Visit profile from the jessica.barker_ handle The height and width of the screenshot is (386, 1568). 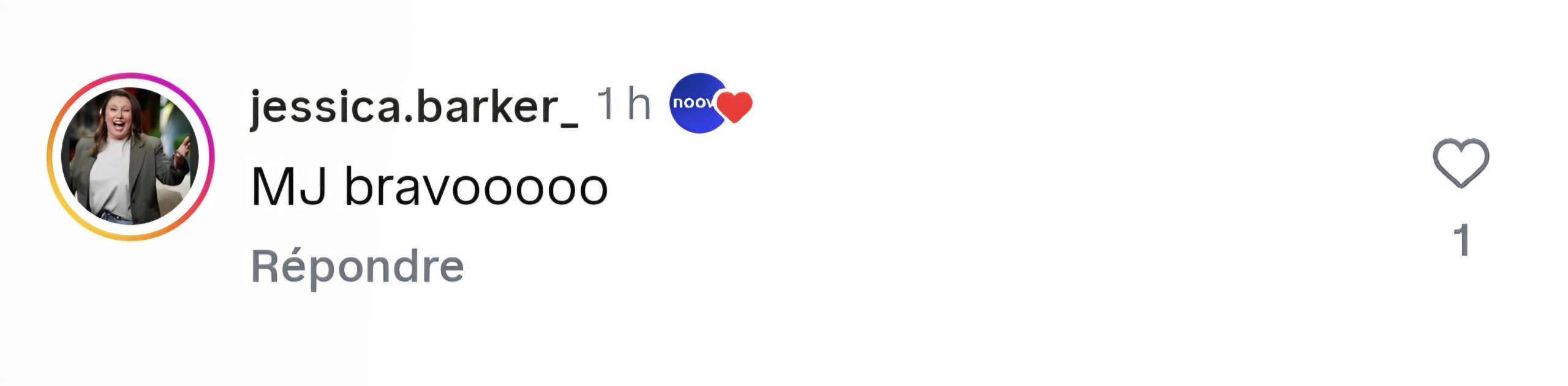click(413, 106)
